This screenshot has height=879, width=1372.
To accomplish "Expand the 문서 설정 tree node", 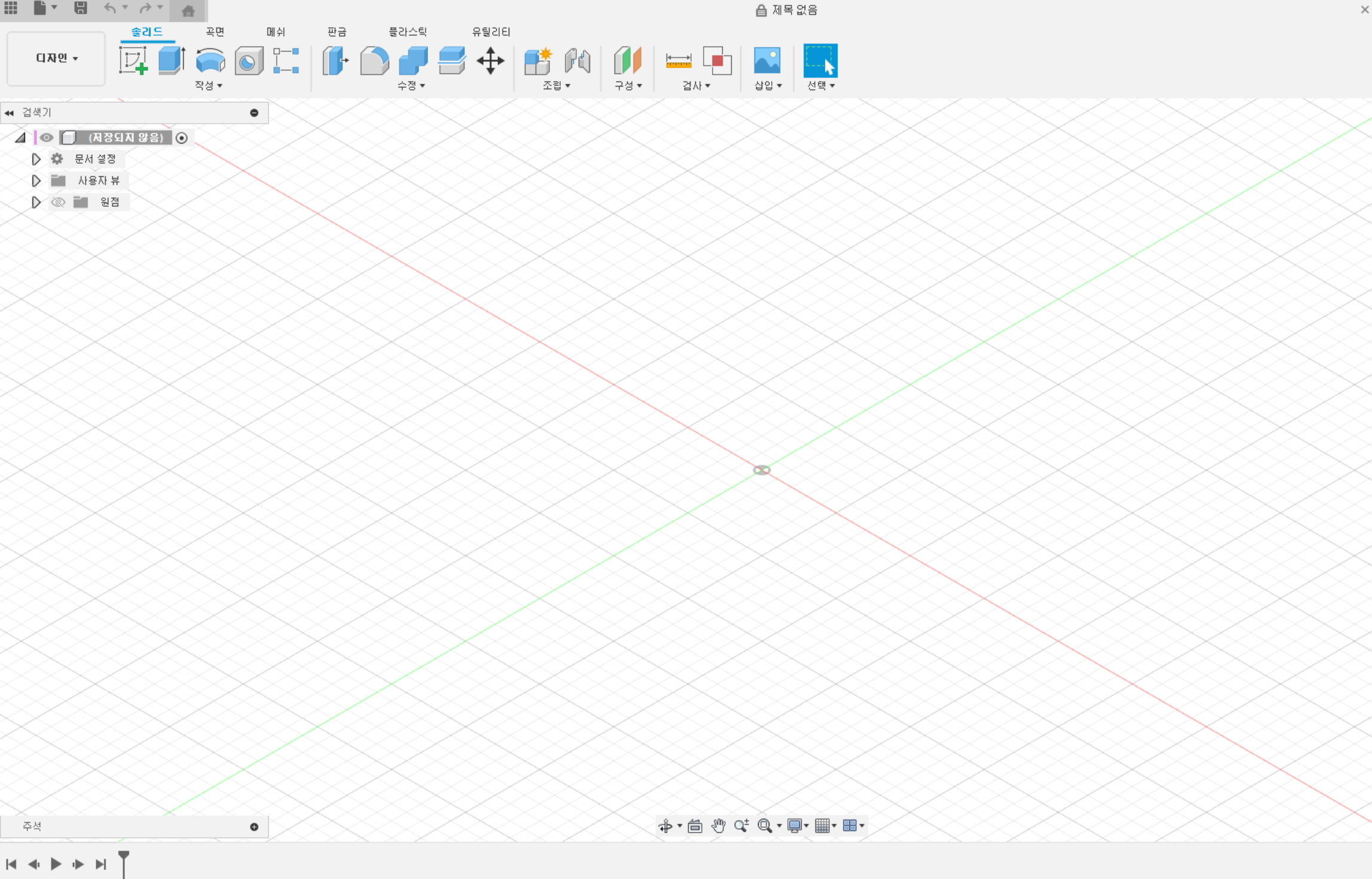I will point(36,159).
